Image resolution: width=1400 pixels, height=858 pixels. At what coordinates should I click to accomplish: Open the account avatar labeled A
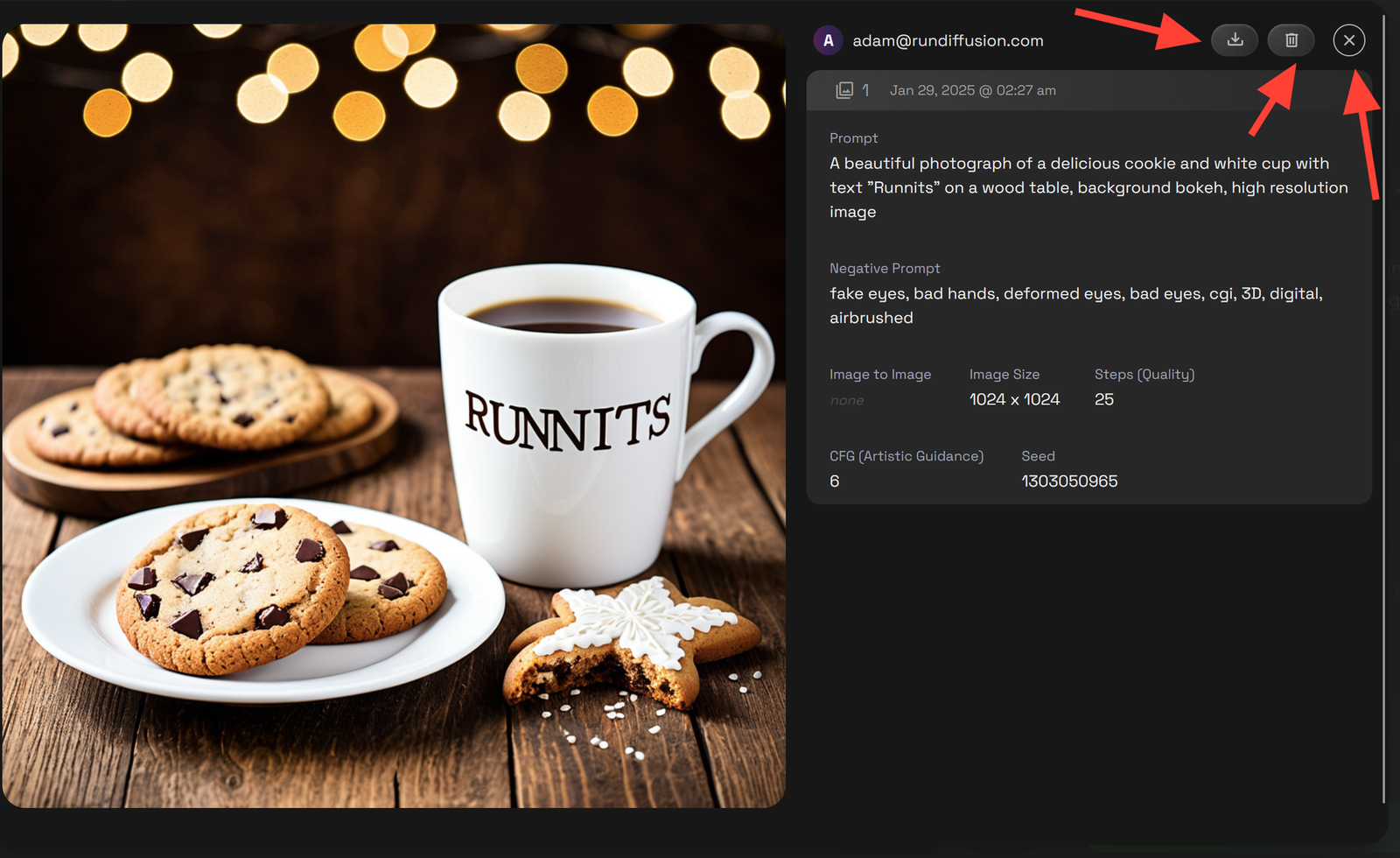828,40
